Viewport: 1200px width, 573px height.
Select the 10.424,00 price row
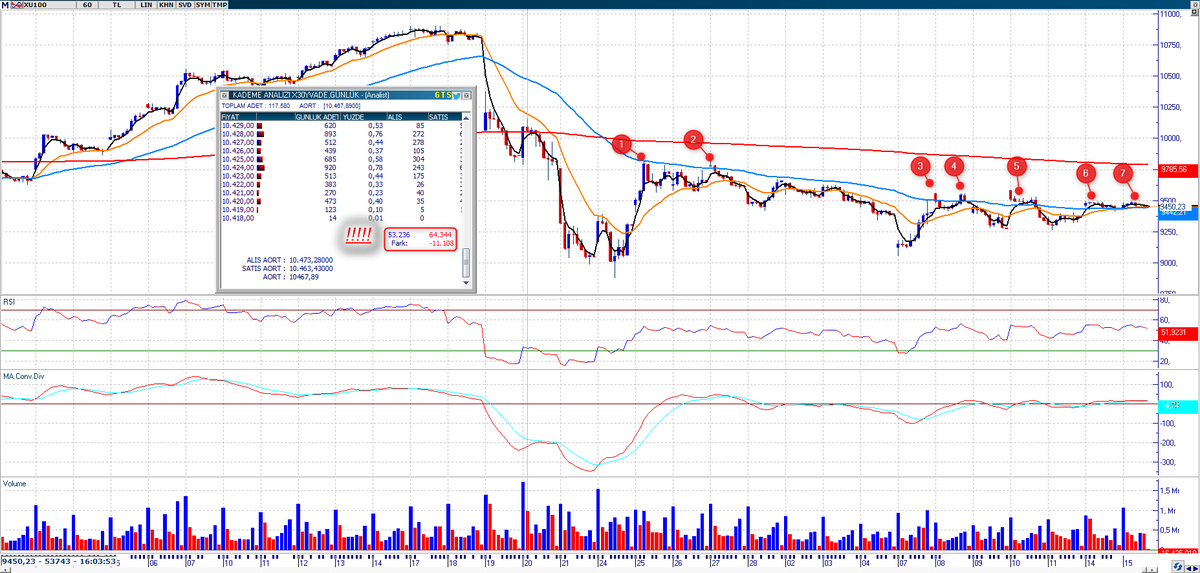click(x=341, y=167)
